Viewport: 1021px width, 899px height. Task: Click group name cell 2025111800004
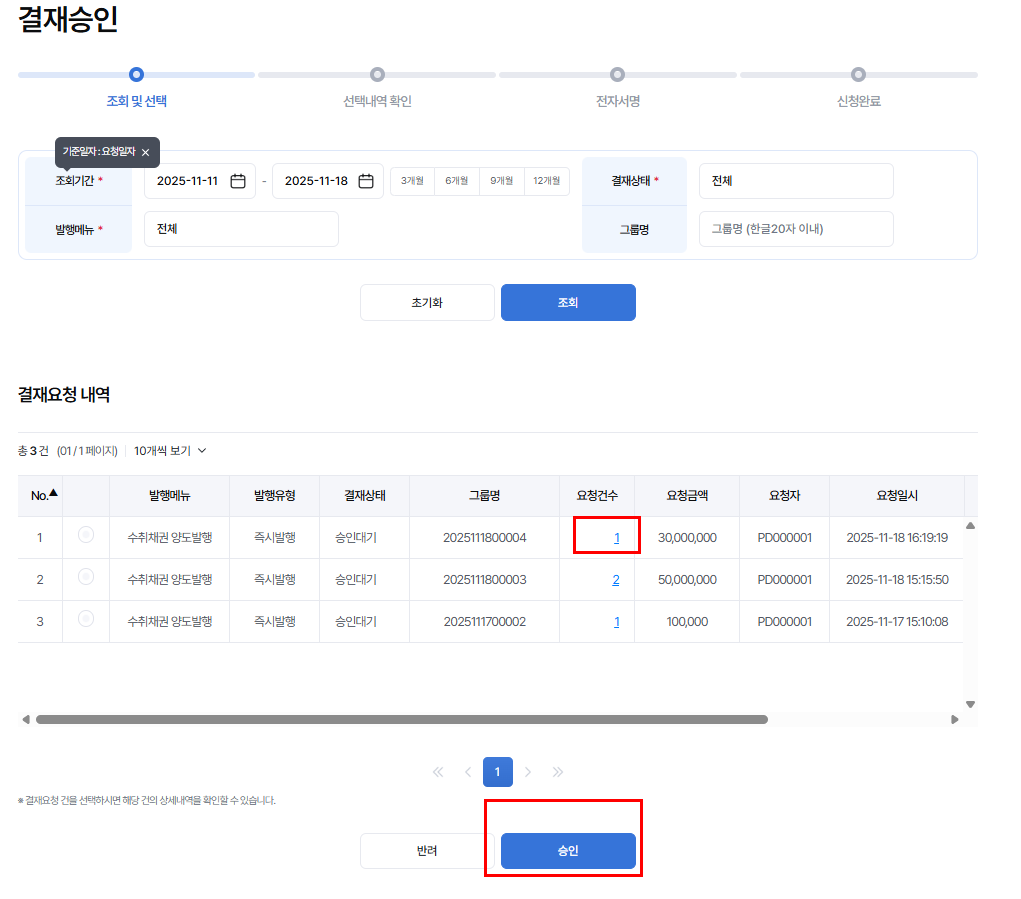click(484, 538)
